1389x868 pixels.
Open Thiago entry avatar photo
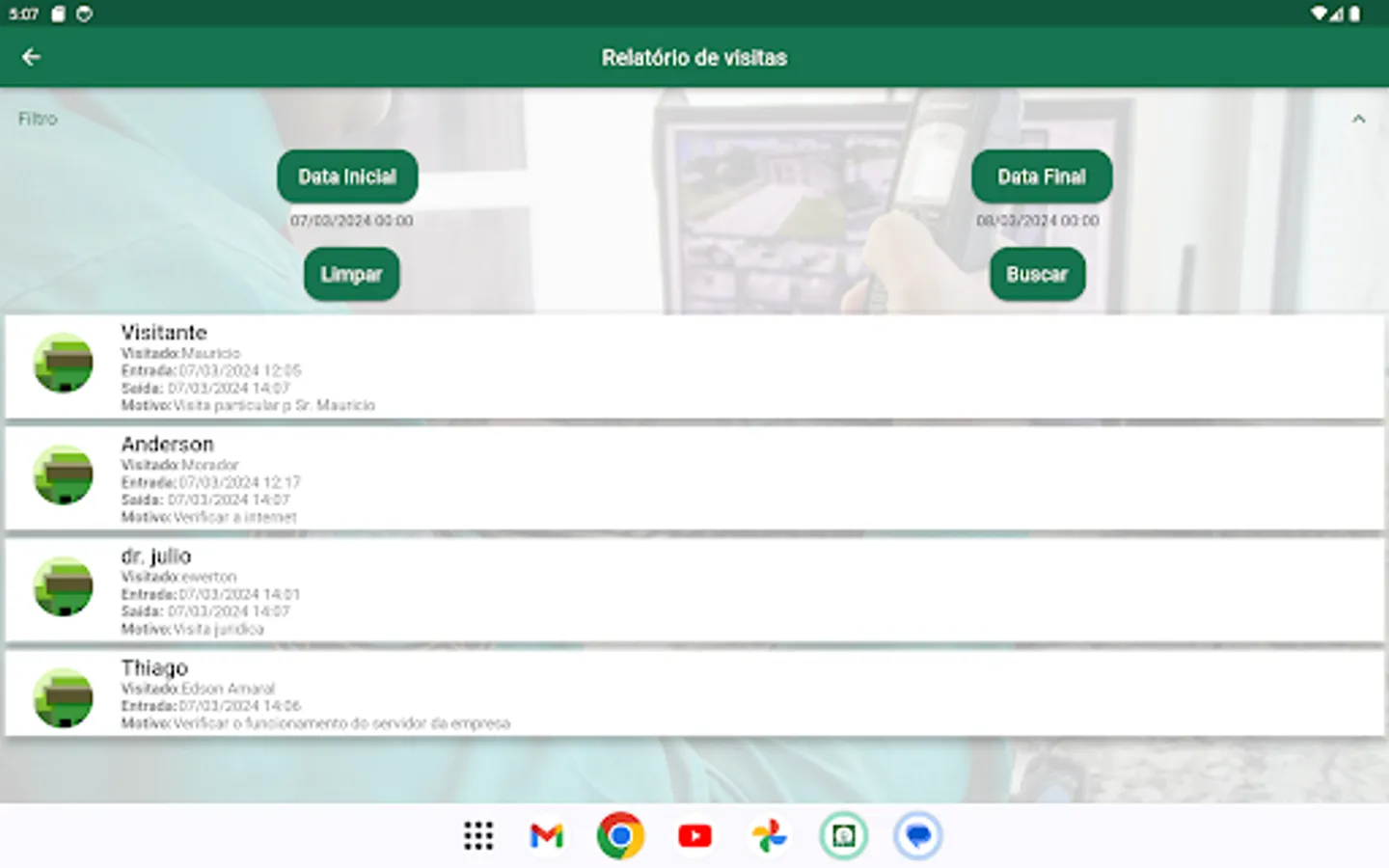64,698
